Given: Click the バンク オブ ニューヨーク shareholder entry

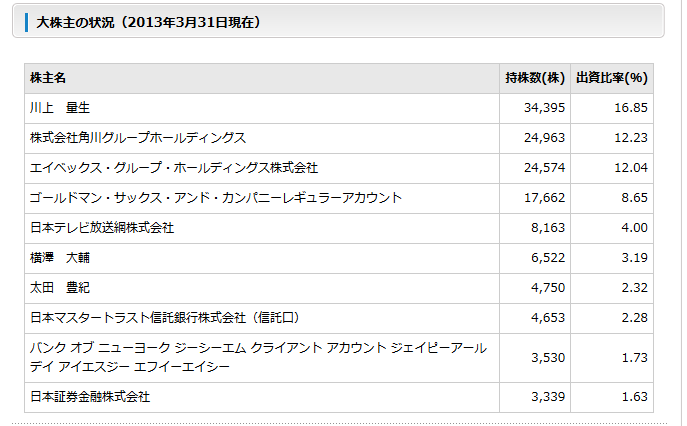Looking at the screenshot, I should (x=258, y=357).
